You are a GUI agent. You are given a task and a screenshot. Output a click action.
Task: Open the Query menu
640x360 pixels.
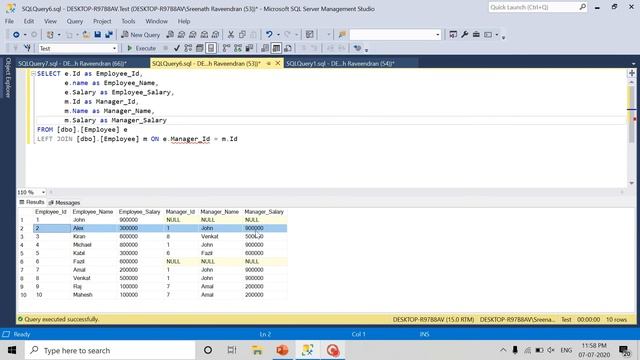(x=75, y=21)
